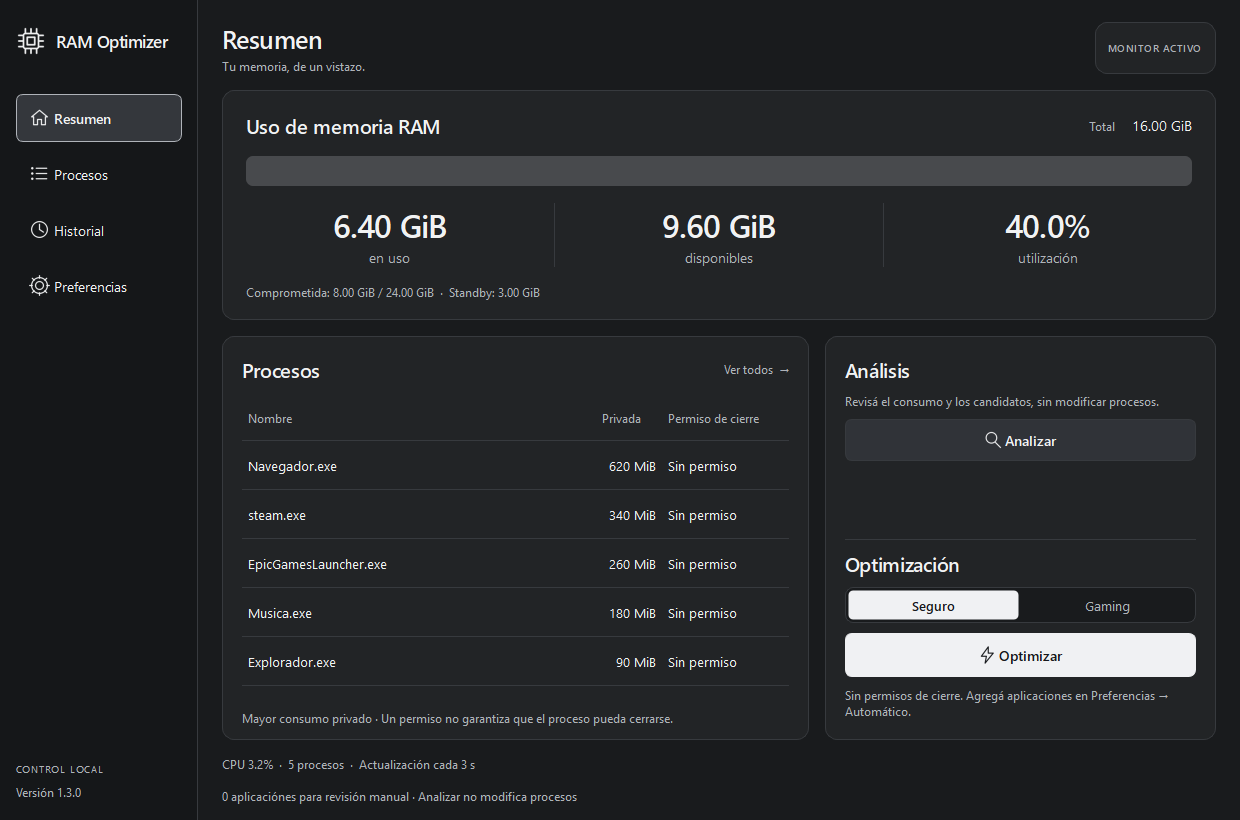Click the RAM usage progress bar

(719, 171)
